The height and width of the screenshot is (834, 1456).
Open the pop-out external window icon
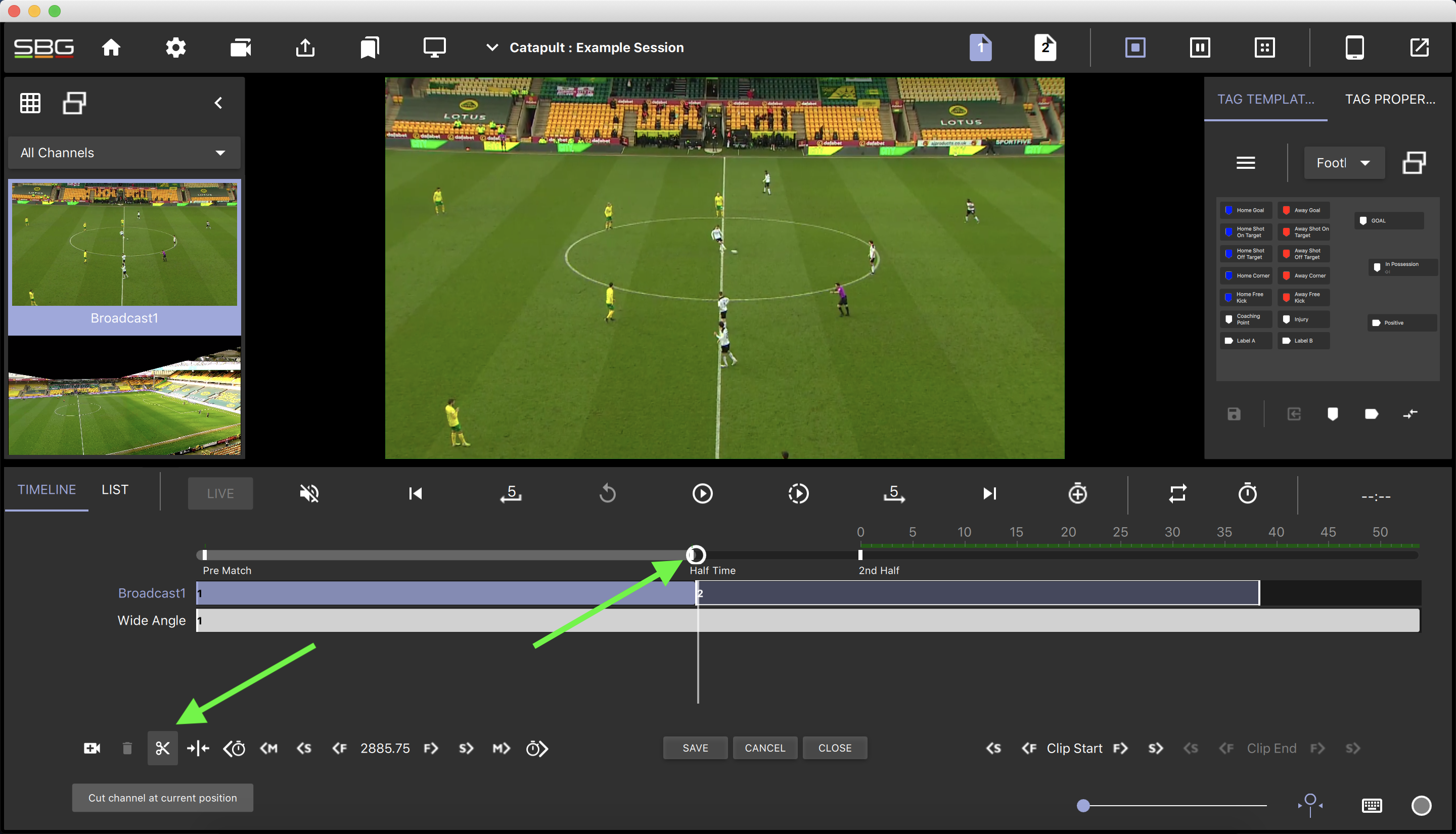tap(1419, 47)
